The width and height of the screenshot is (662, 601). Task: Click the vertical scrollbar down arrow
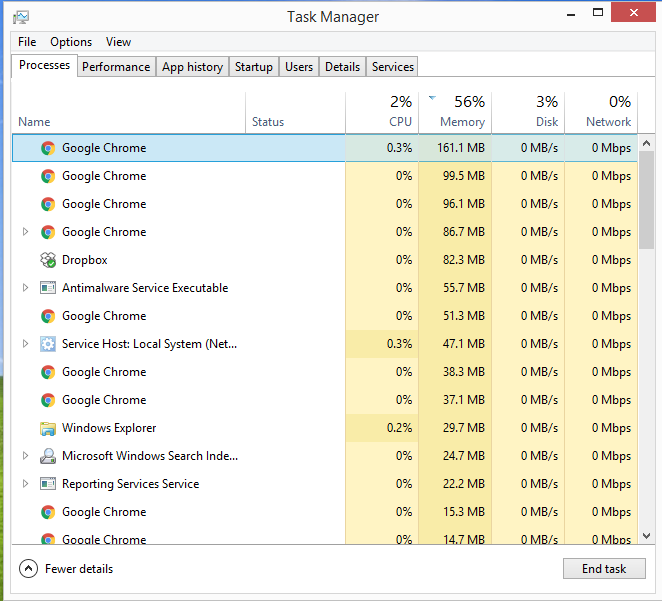click(x=645, y=535)
